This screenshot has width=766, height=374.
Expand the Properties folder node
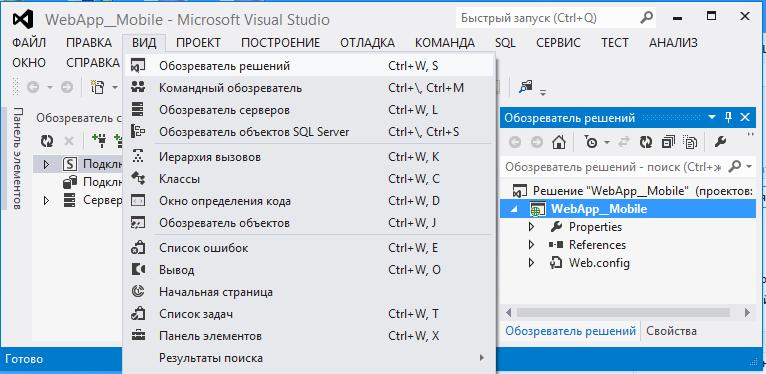pyautogui.click(x=532, y=227)
